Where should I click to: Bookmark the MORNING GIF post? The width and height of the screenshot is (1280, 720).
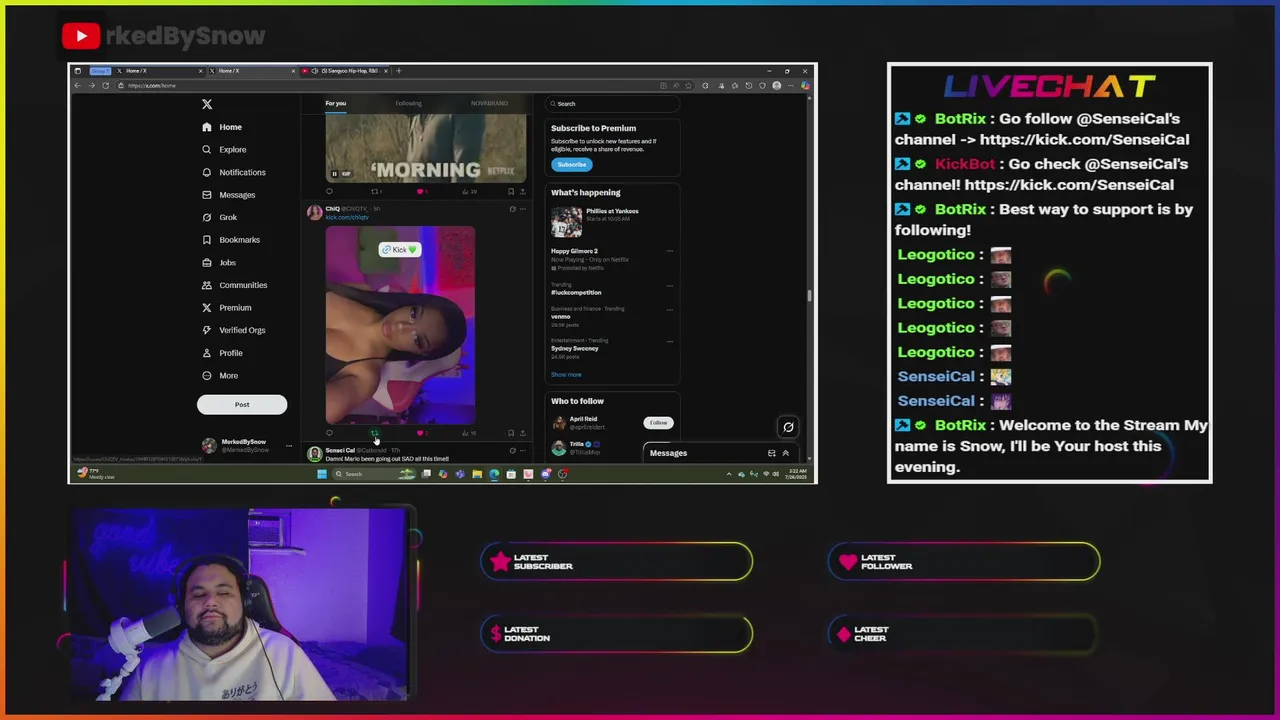tap(511, 192)
